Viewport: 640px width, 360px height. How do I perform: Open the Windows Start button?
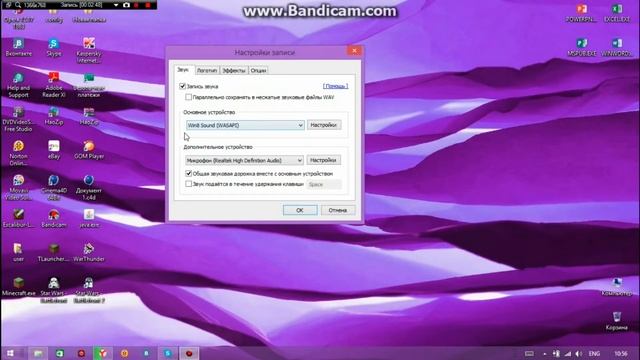11,353
